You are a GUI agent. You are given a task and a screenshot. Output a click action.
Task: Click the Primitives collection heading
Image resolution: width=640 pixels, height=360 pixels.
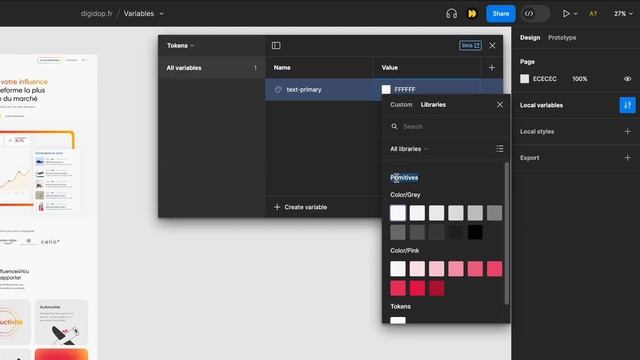coord(404,178)
